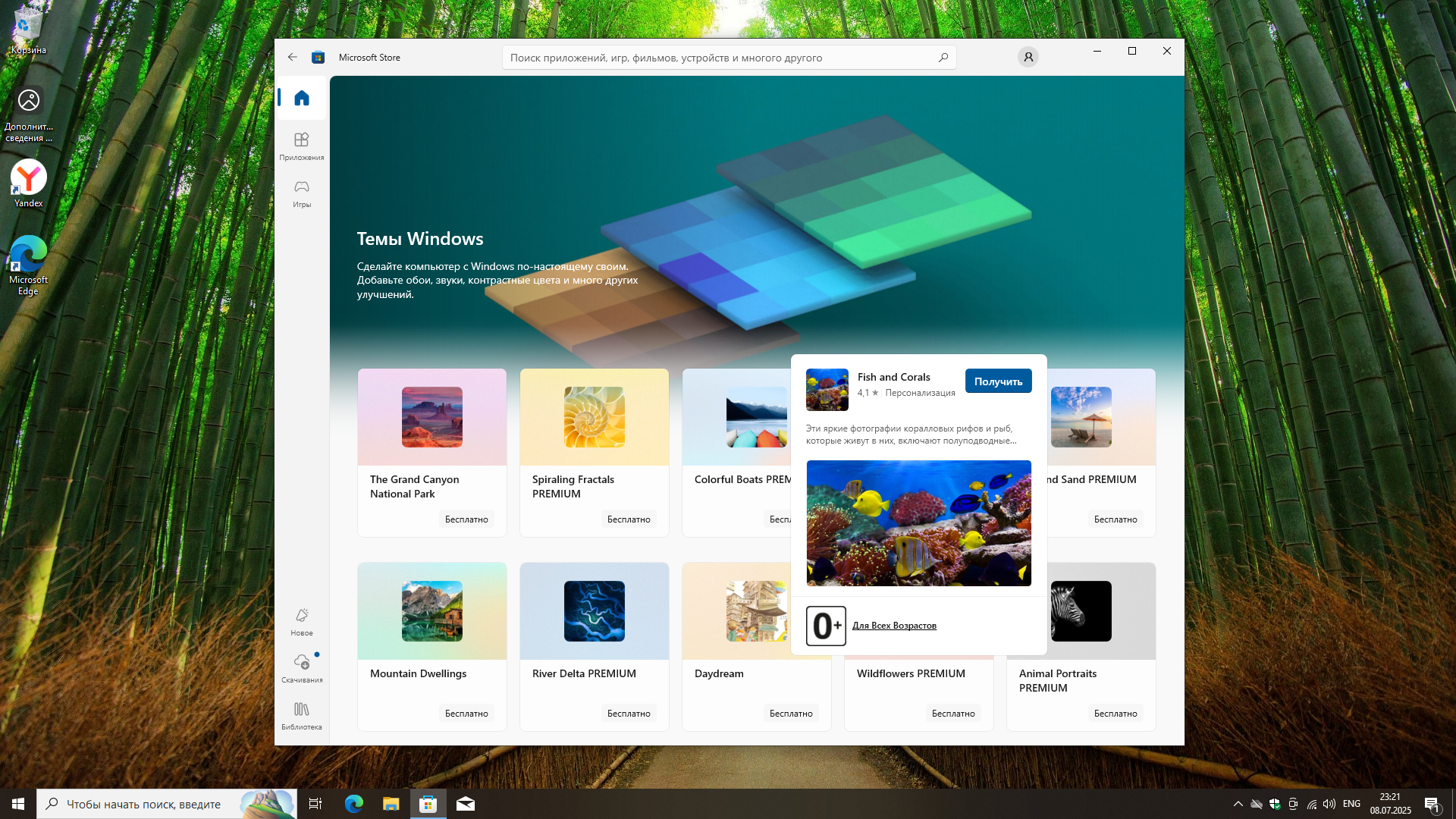Open the Библиотека (Library) page
1456x819 pixels.
point(302,715)
